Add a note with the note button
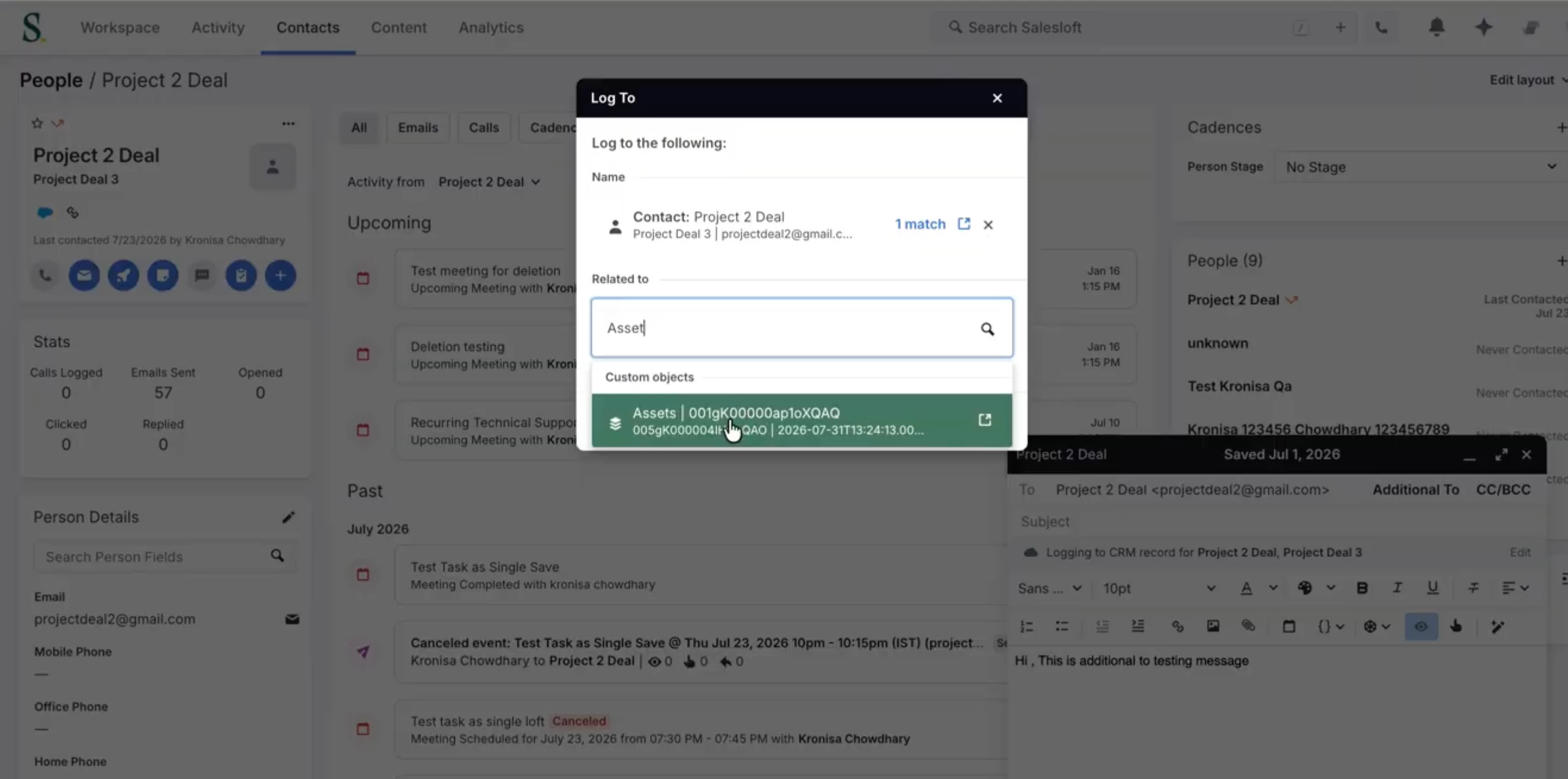This screenshot has width=1568, height=779. (x=162, y=276)
